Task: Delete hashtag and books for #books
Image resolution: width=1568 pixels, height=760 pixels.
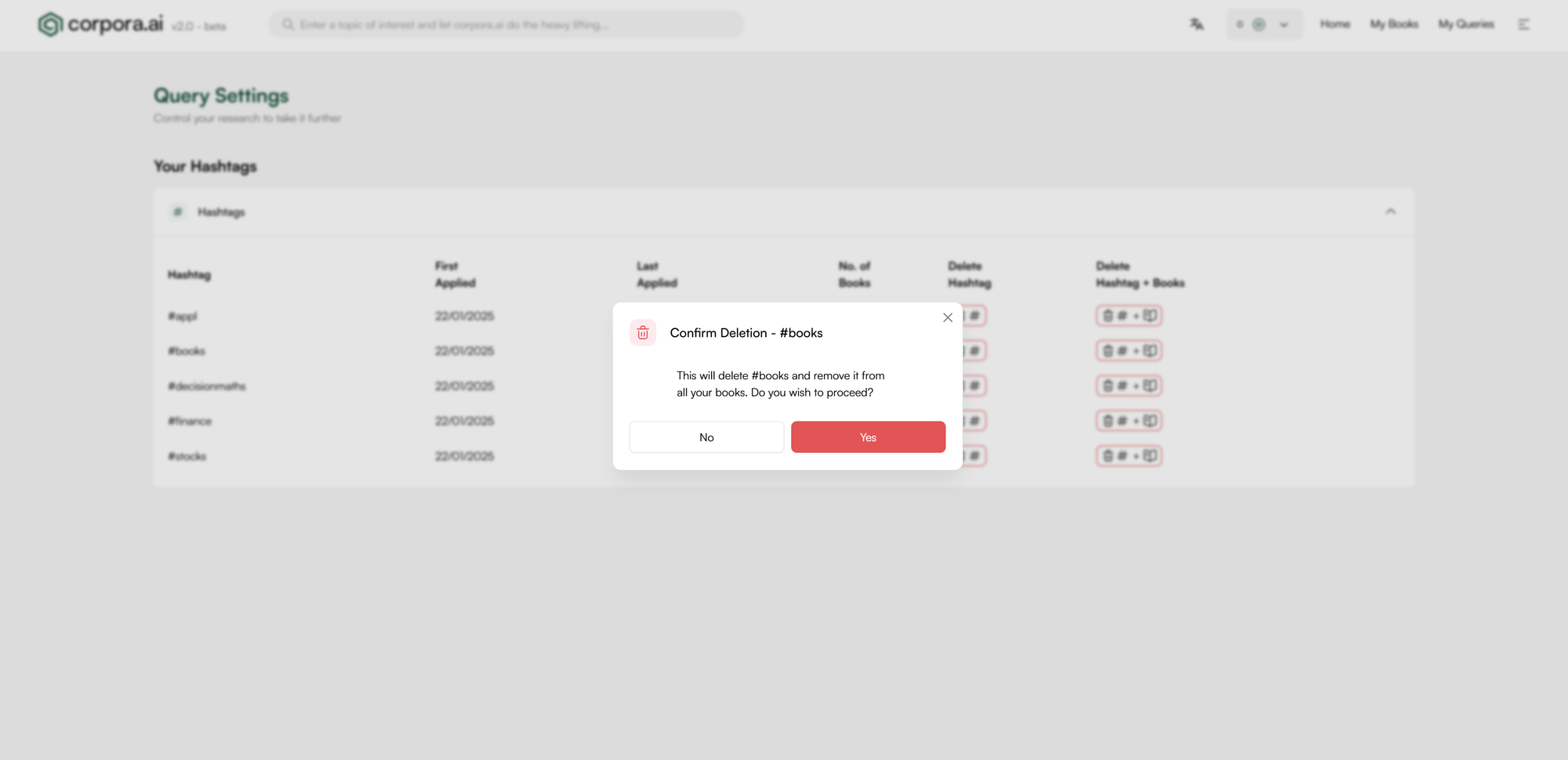Action: coord(1129,351)
